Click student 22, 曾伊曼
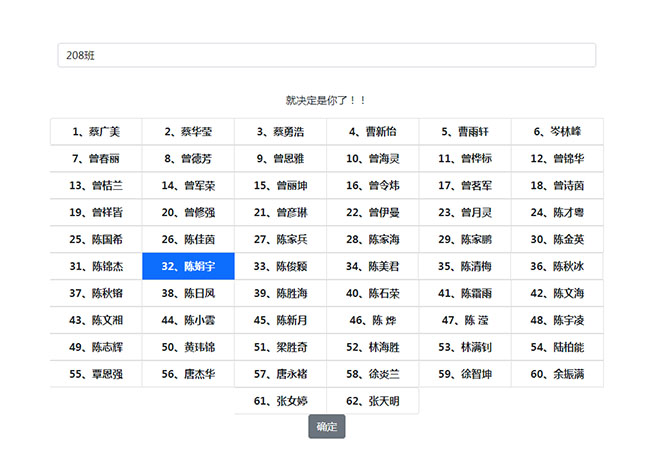 (x=373, y=212)
